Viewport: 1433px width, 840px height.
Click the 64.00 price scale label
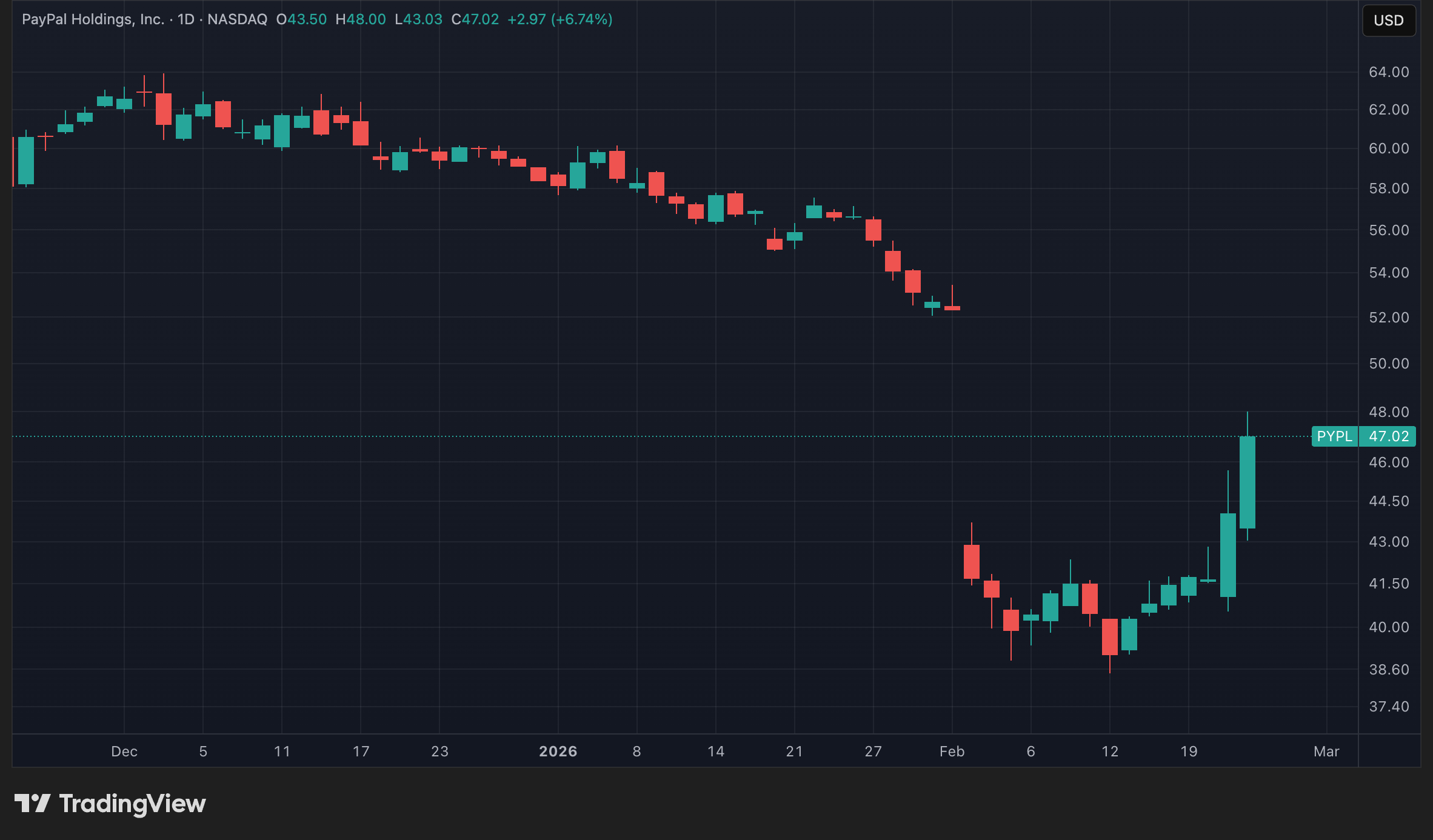click(1389, 72)
